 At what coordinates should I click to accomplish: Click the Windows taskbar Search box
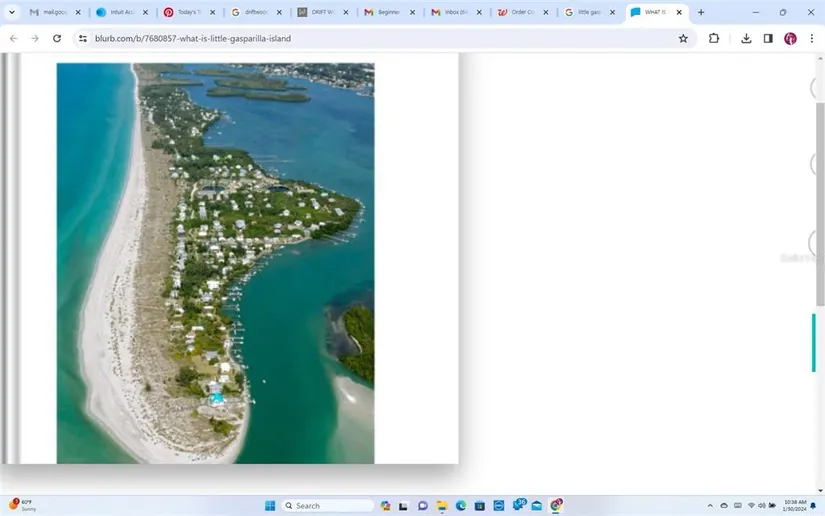(x=328, y=506)
